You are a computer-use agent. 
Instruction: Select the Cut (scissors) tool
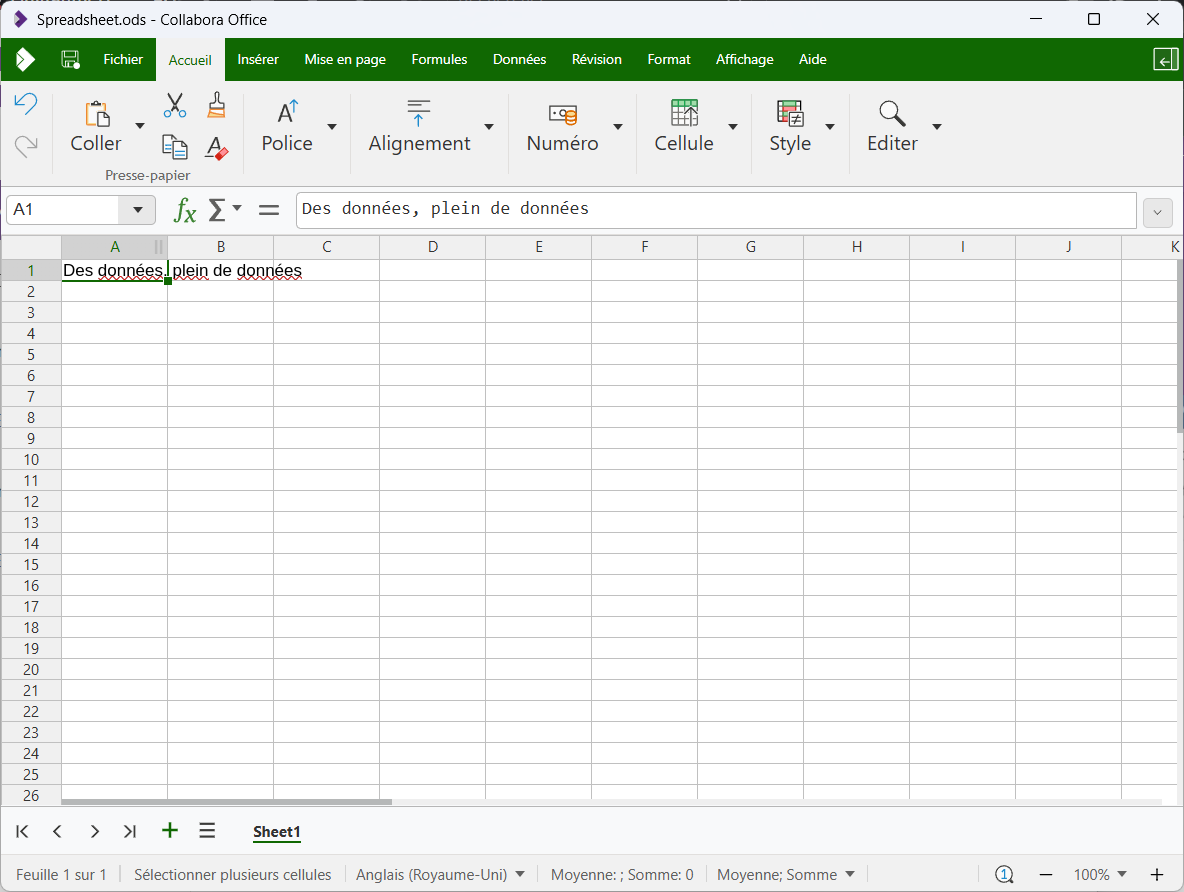(x=174, y=105)
